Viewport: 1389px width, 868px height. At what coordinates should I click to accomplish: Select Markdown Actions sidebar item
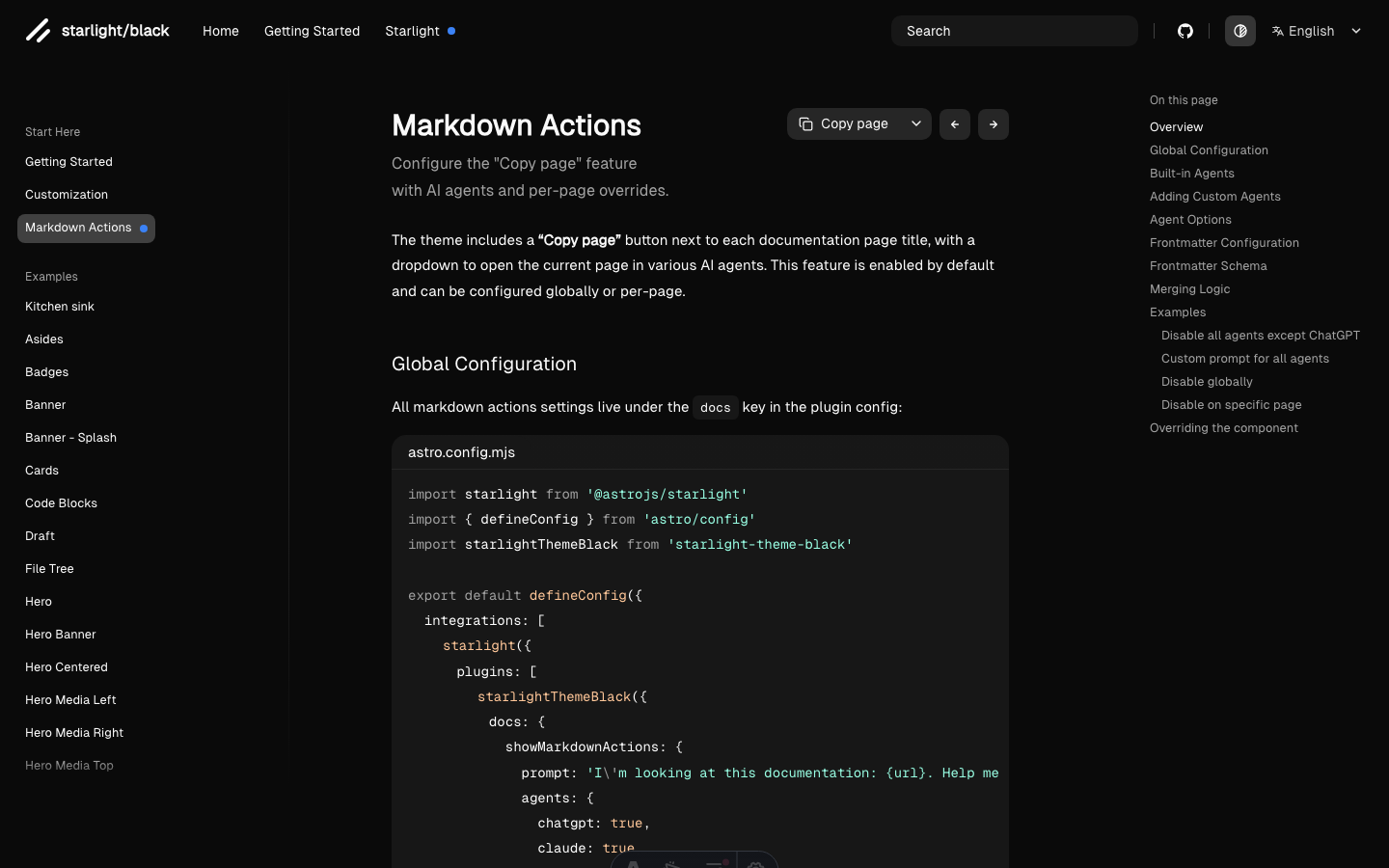pos(86,229)
